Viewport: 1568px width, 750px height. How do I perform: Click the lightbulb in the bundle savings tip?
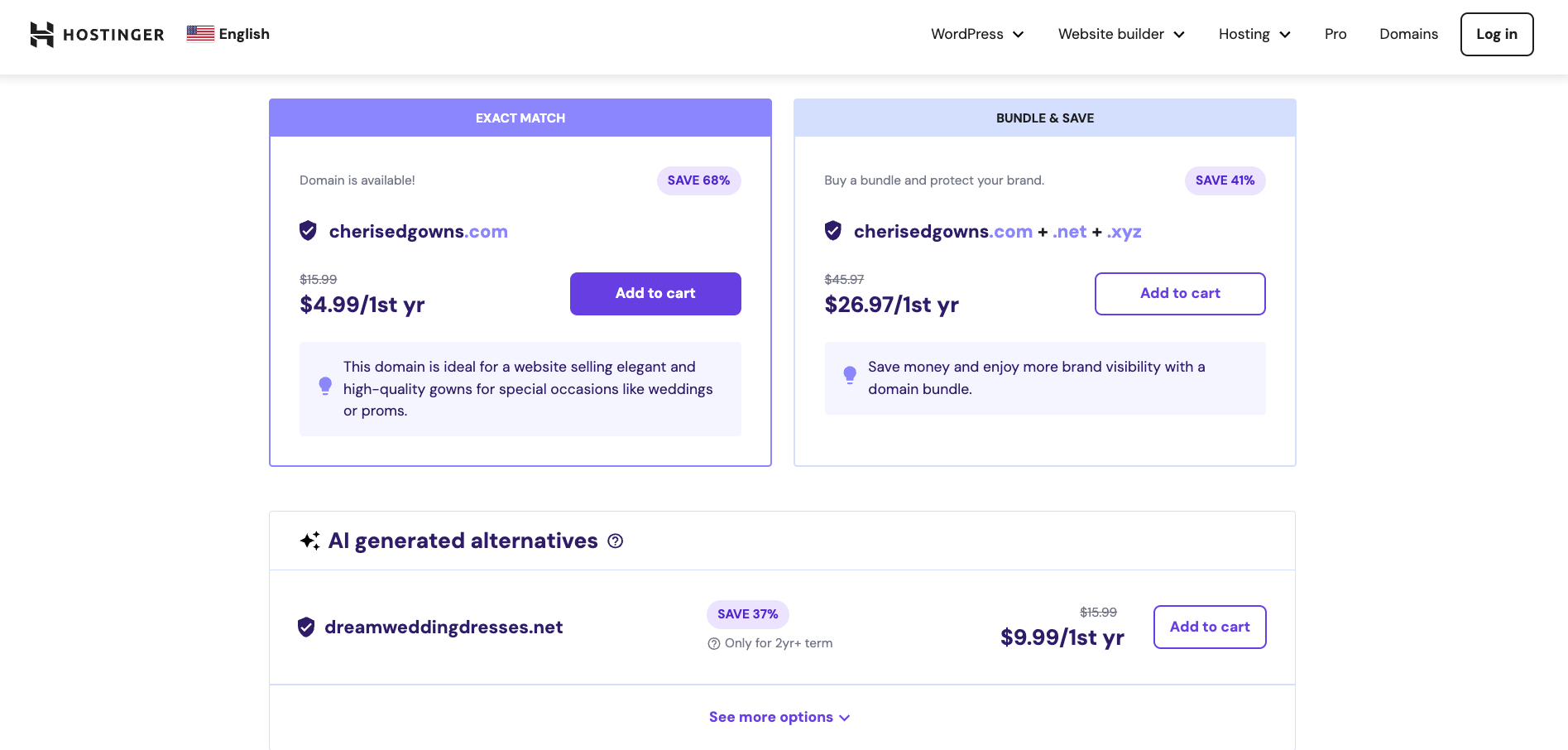coord(849,375)
